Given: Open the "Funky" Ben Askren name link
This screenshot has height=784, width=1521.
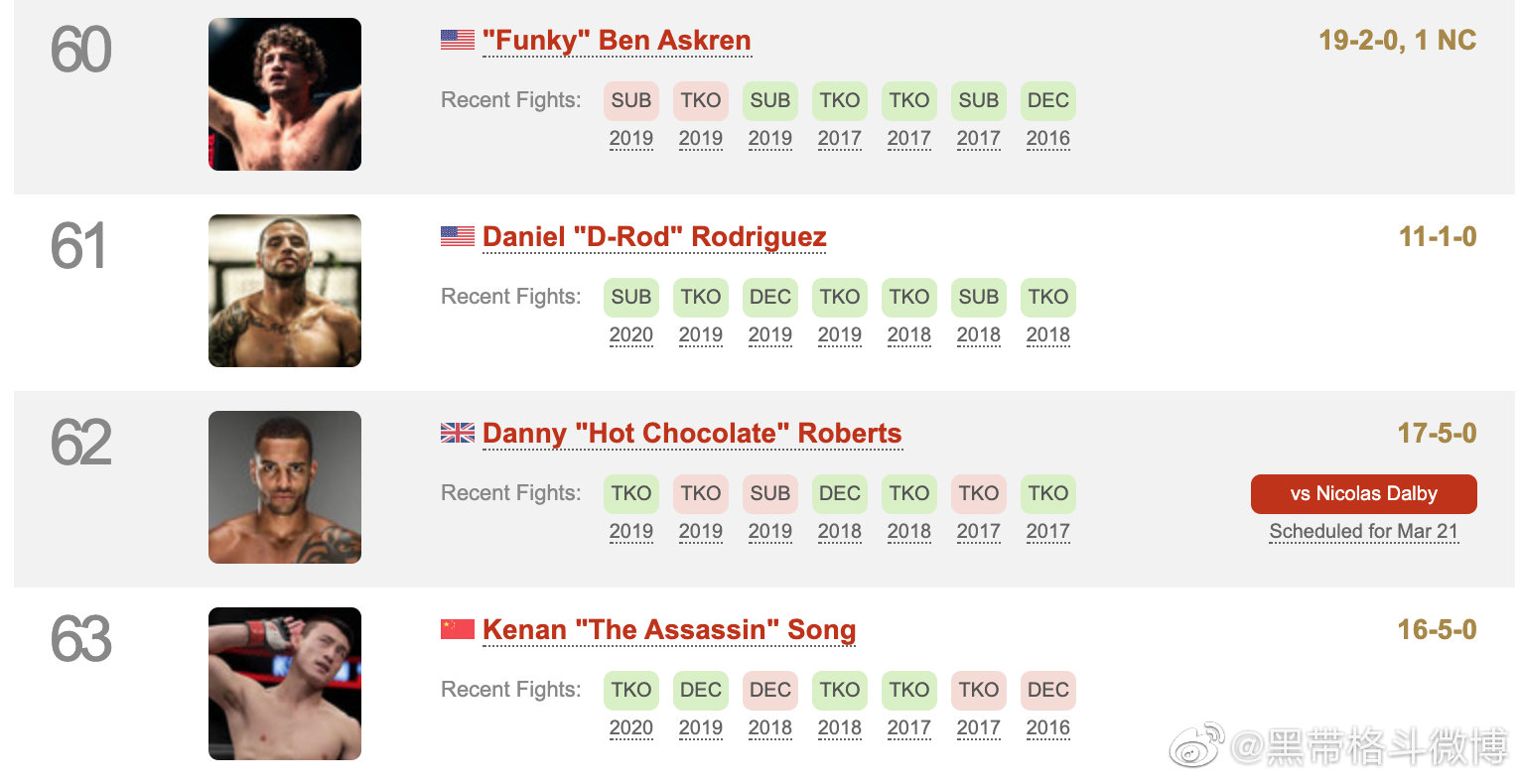Looking at the screenshot, I should coord(617,41).
